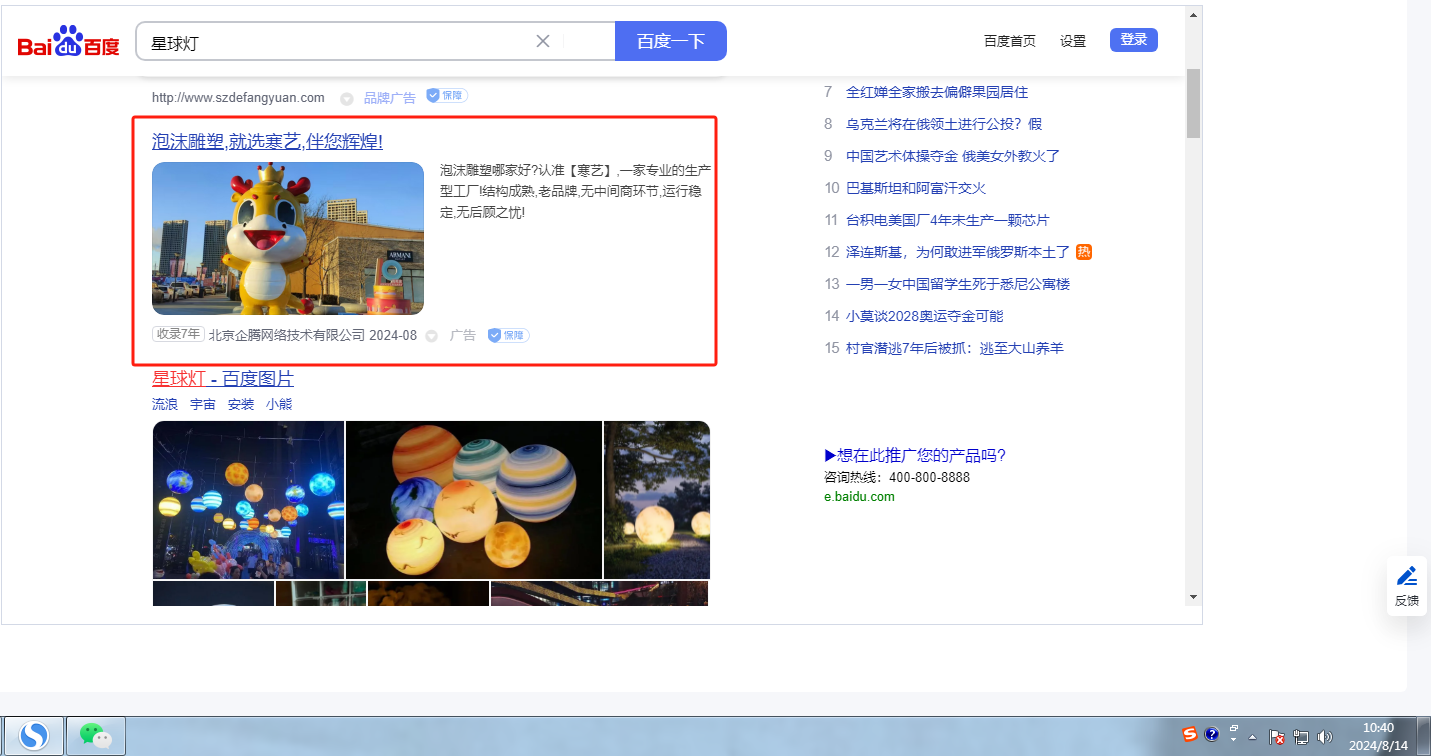Open the network status tray icon
This screenshot has height=756, width=1431.
pos(1301,737)
